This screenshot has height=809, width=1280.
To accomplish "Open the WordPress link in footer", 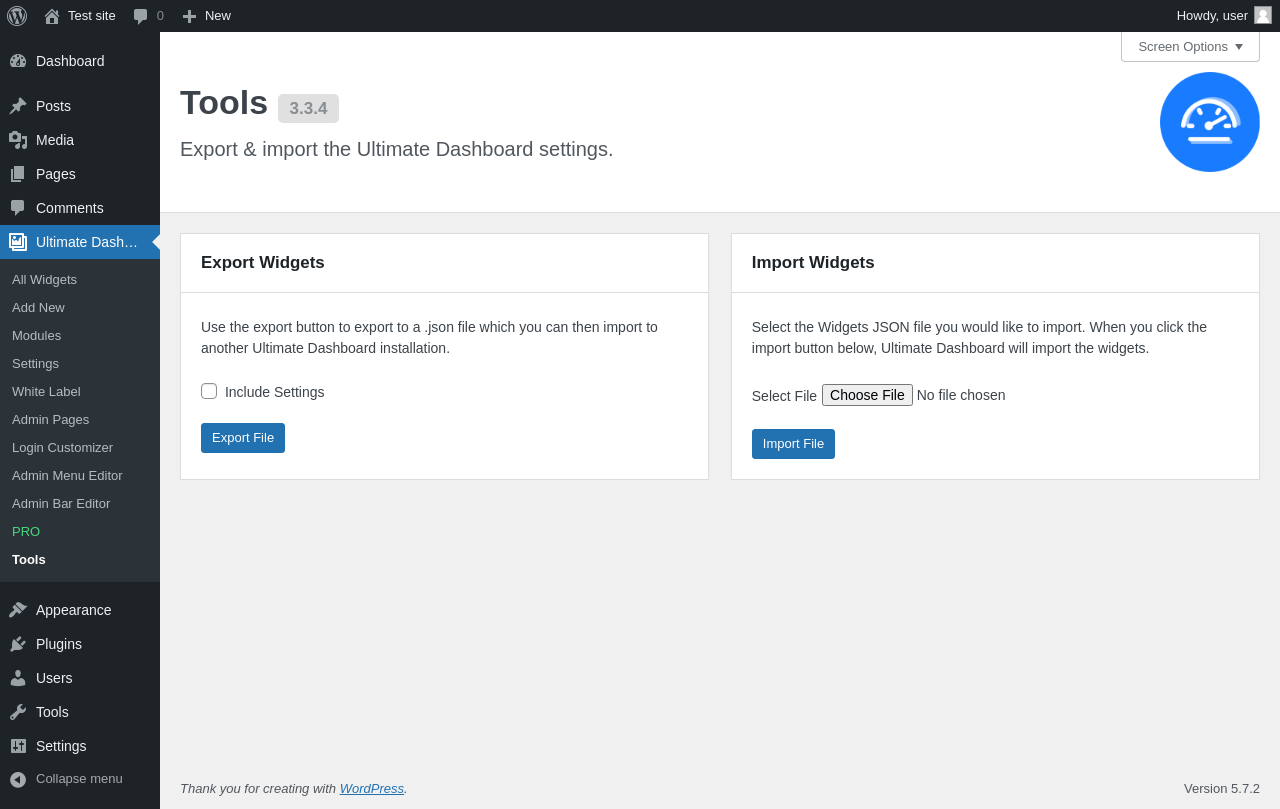I will [x=371, y=788].
